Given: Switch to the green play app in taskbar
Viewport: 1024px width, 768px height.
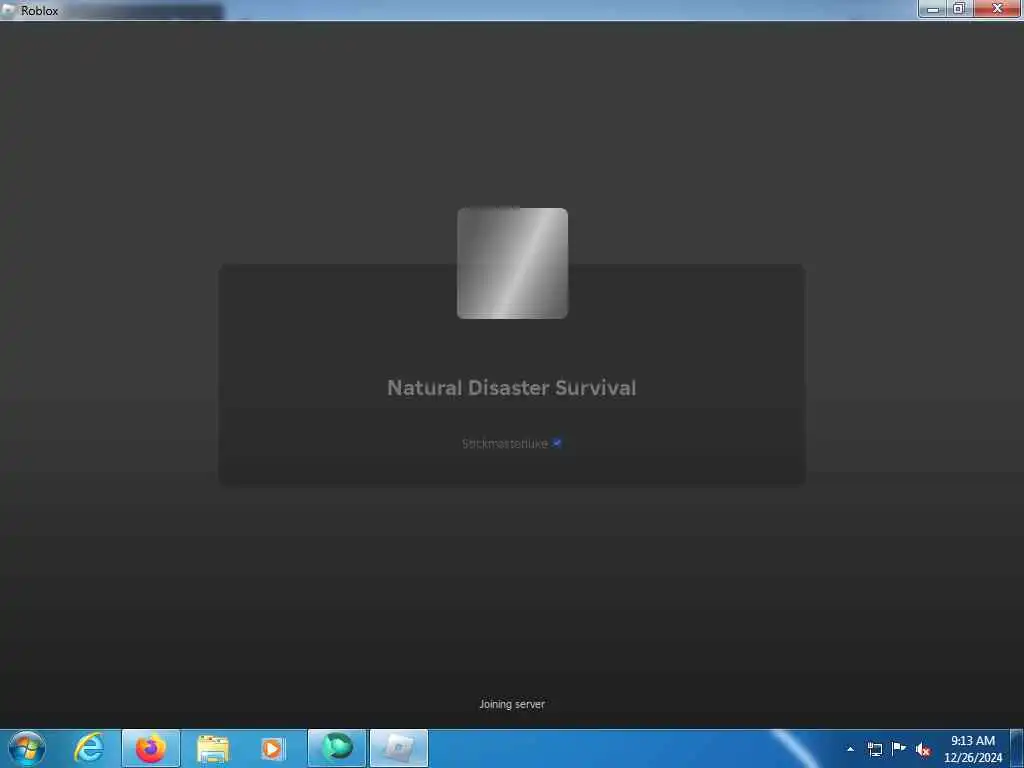Looking at the screenshot, I should pyautogui.click(x=337, y=748).
